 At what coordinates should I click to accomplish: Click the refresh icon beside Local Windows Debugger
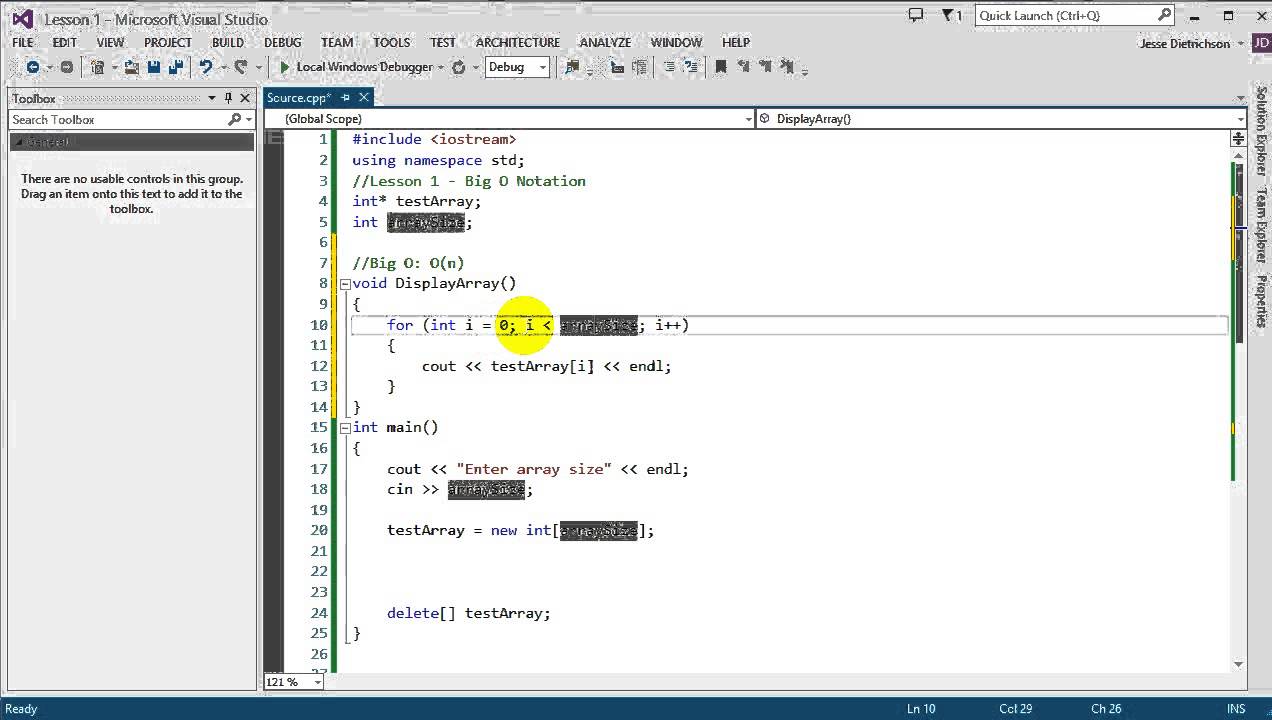tap(458, 67)
